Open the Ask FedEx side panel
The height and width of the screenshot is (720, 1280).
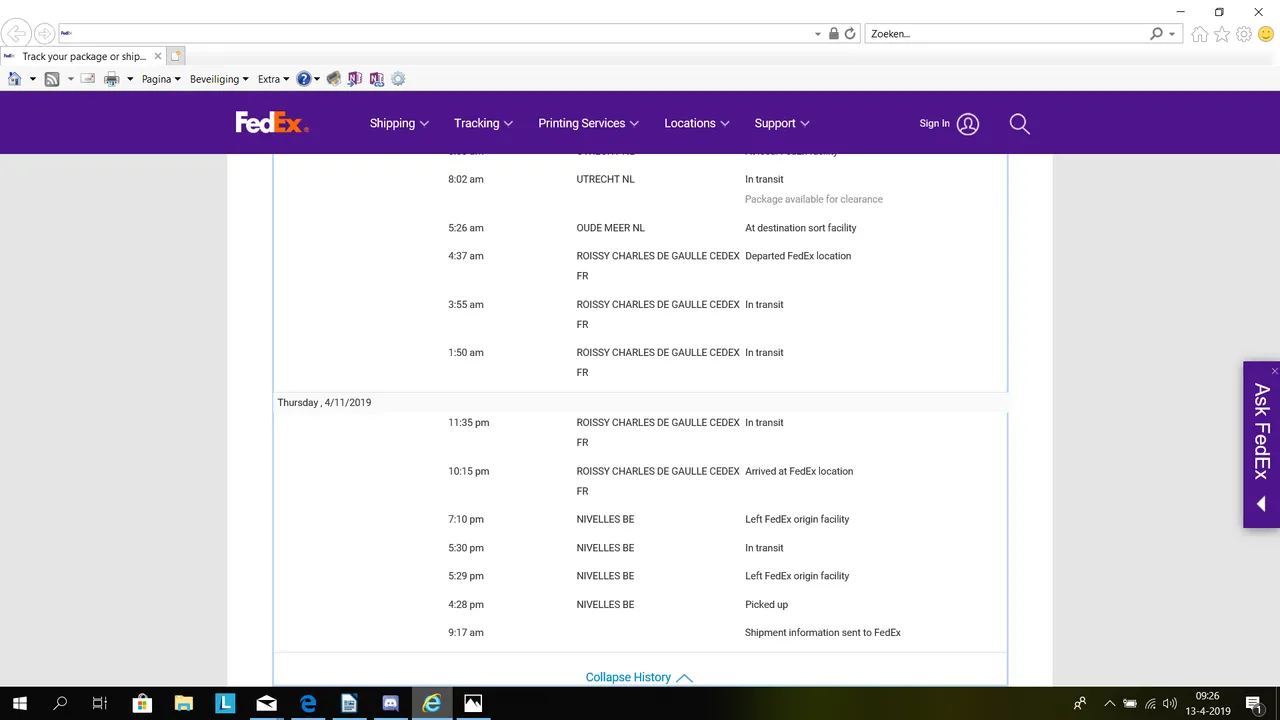click(1262, 444)
